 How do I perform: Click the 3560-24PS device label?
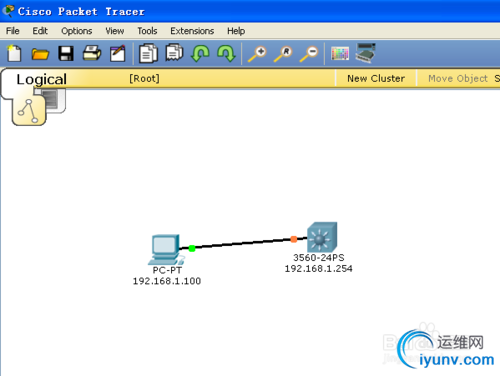tap(319, 258)
